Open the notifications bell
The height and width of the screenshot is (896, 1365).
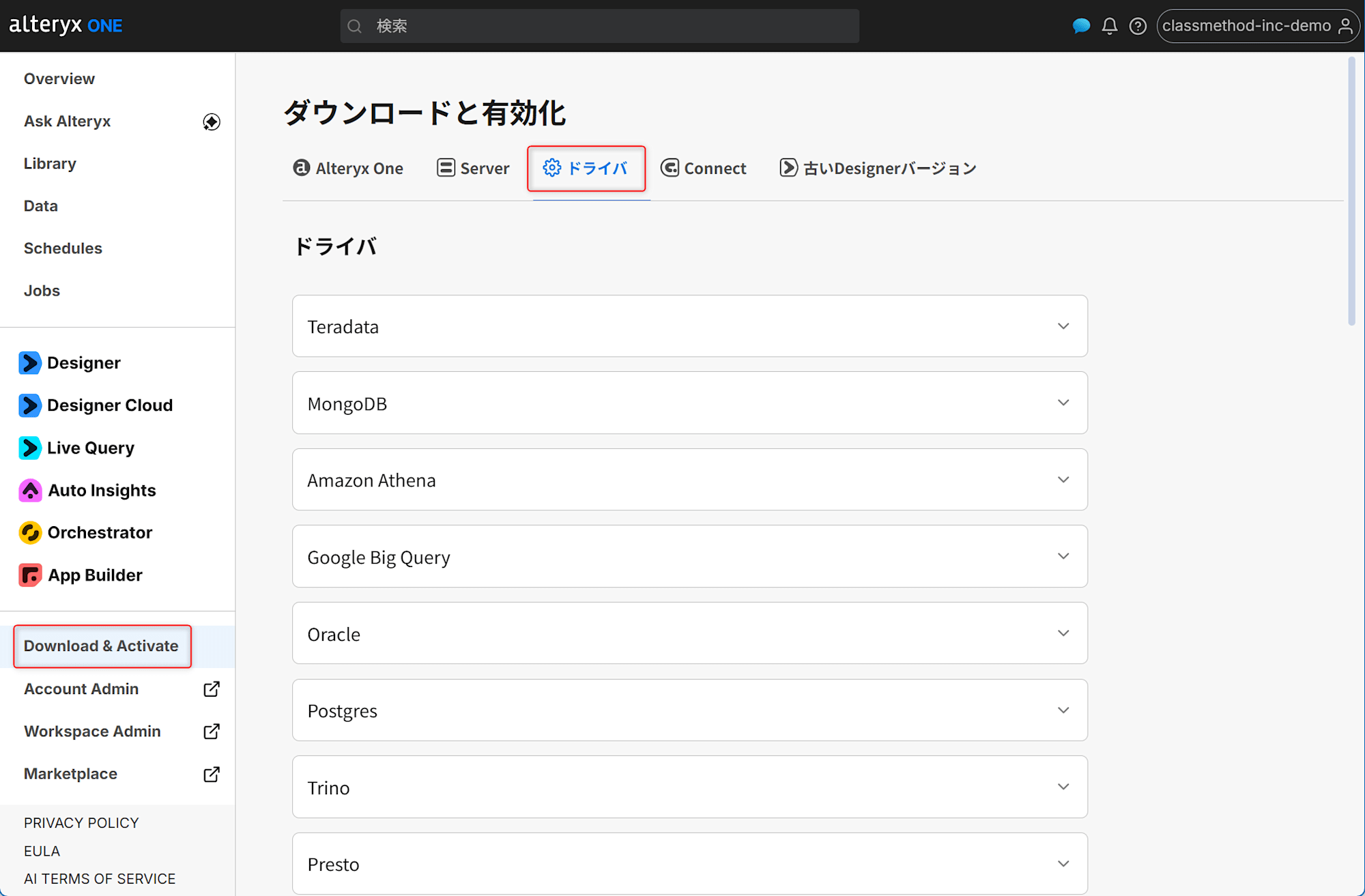[x=1110, y=26]
